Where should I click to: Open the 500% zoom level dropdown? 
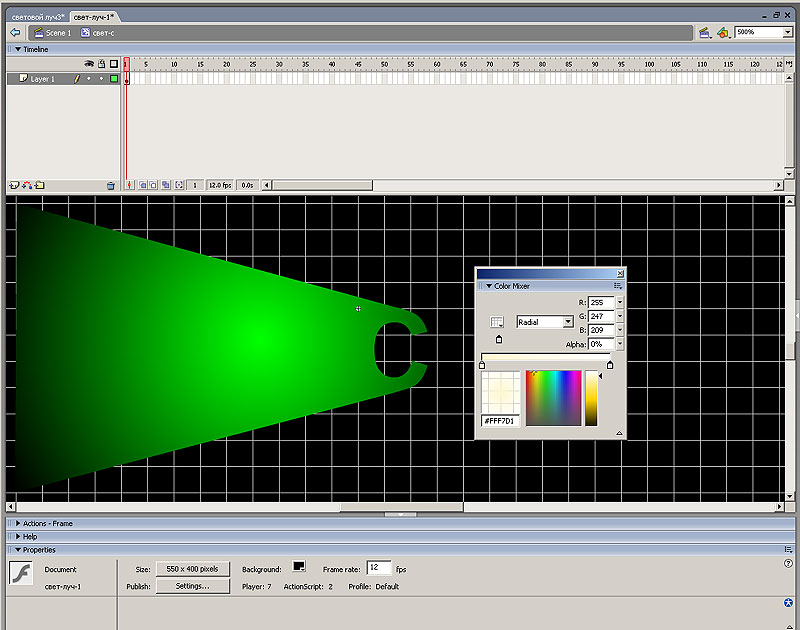[787, 32]
